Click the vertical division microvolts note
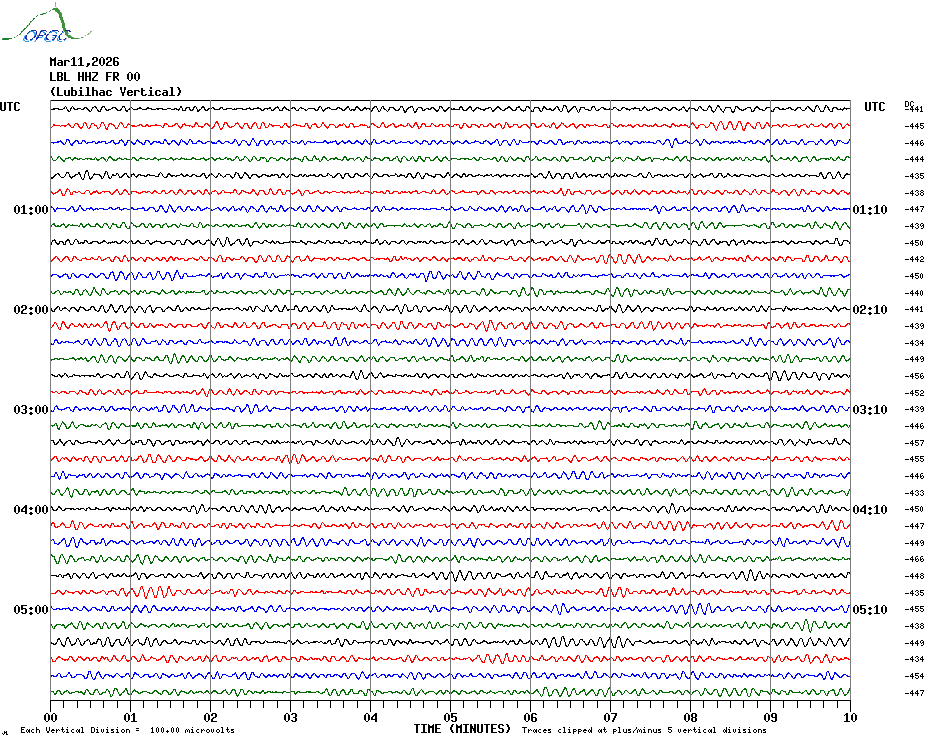 [127, 730]
